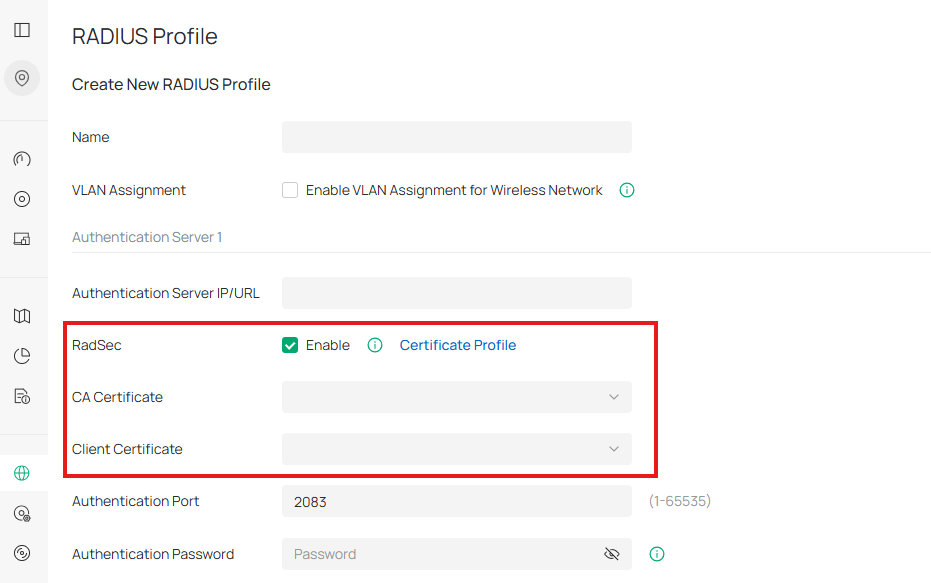Disable the RadSec Enable checkbox
931x583 pixels.
[289, 344]
